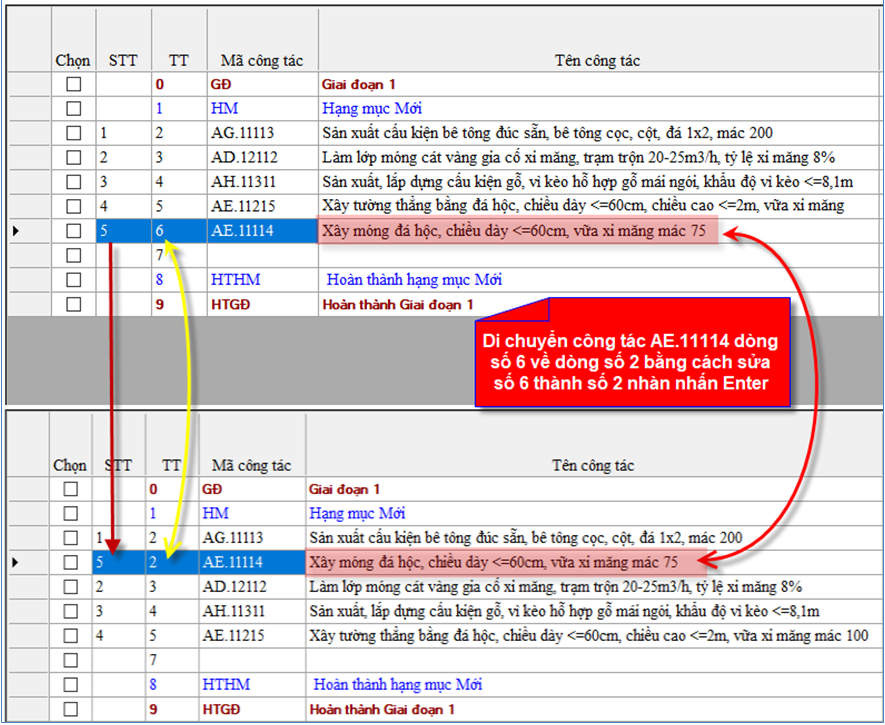
Task: Check the AG.11113 row checkbox in upper table
Action: (x=73, y=133)
